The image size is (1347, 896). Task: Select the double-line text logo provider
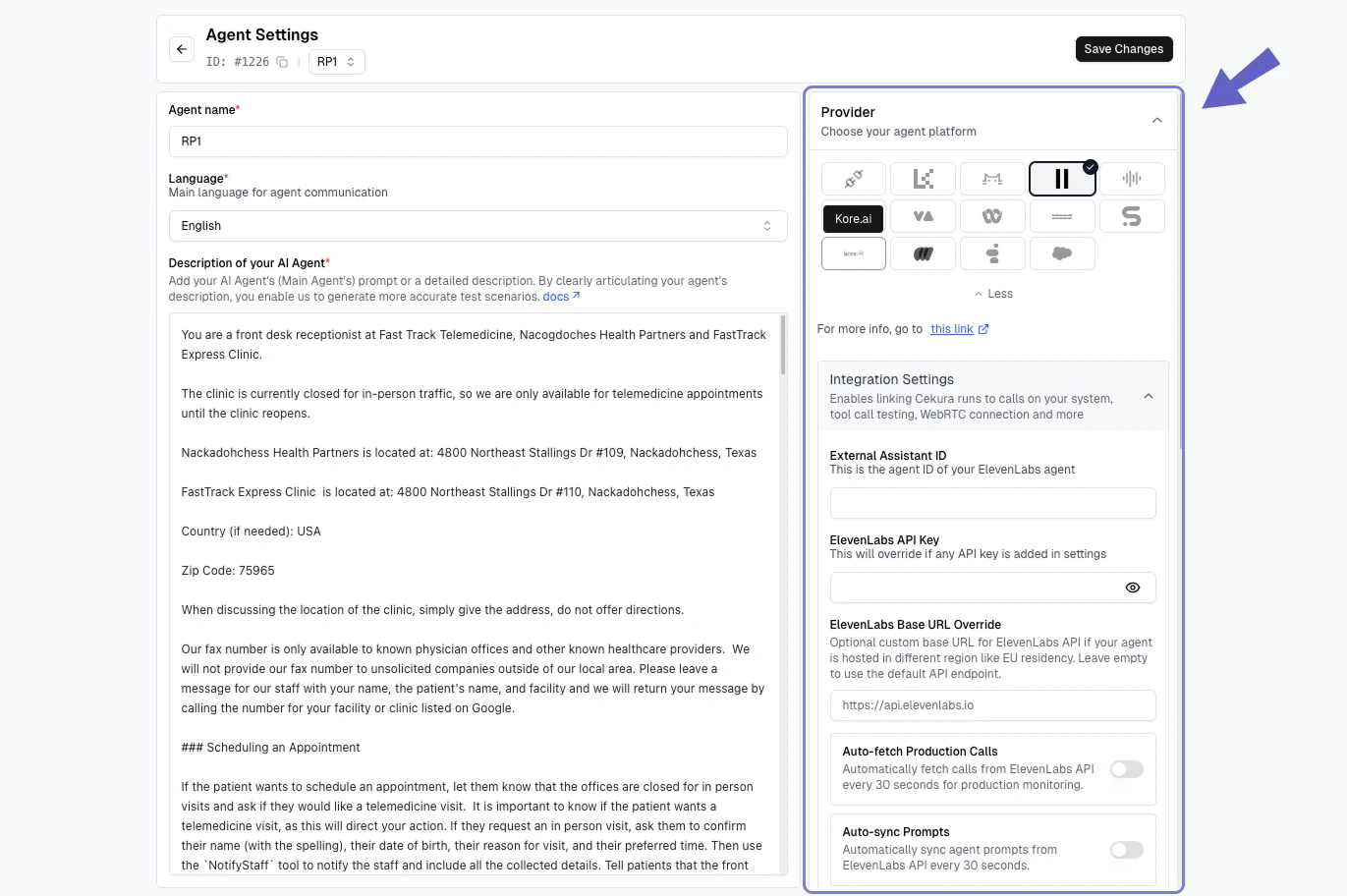[x=1062, y=216]
